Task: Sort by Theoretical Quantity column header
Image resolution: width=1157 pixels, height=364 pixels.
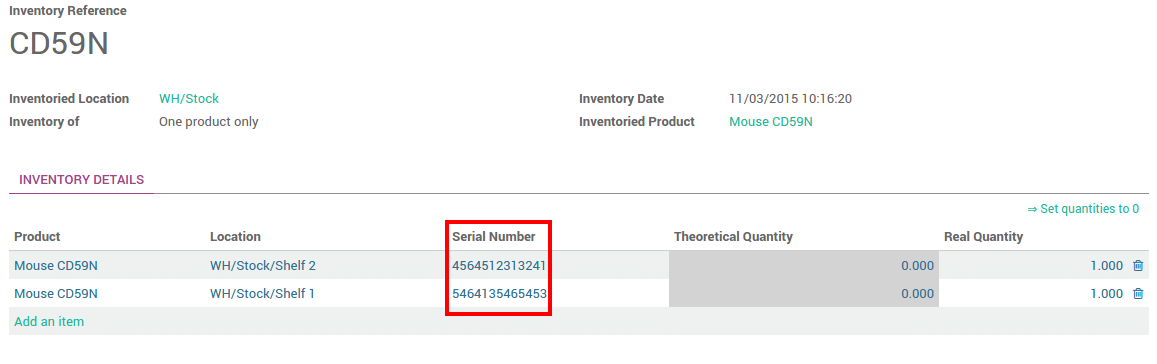Action: 733,236
